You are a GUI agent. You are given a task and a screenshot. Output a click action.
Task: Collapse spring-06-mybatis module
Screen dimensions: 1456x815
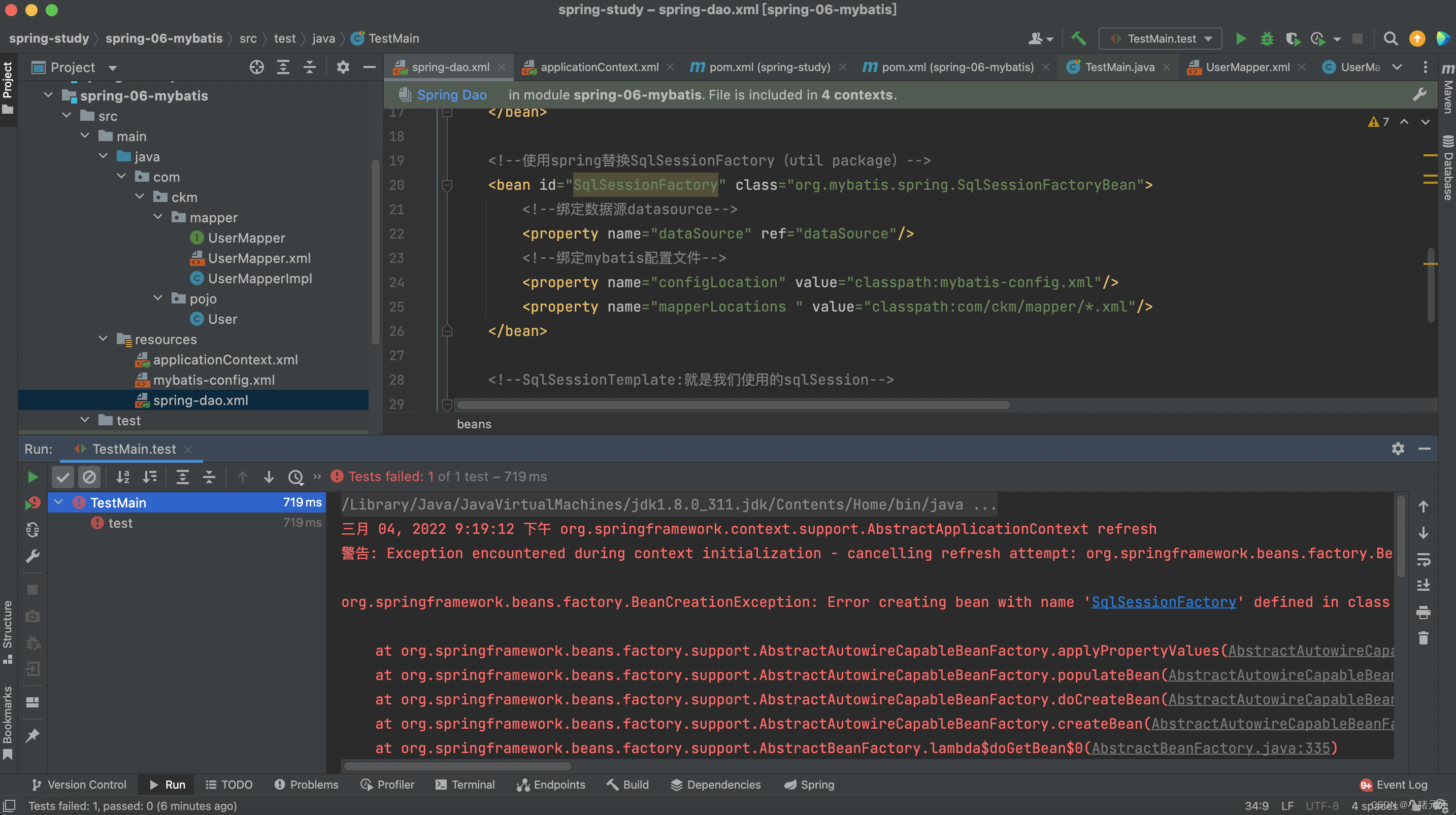49,95
